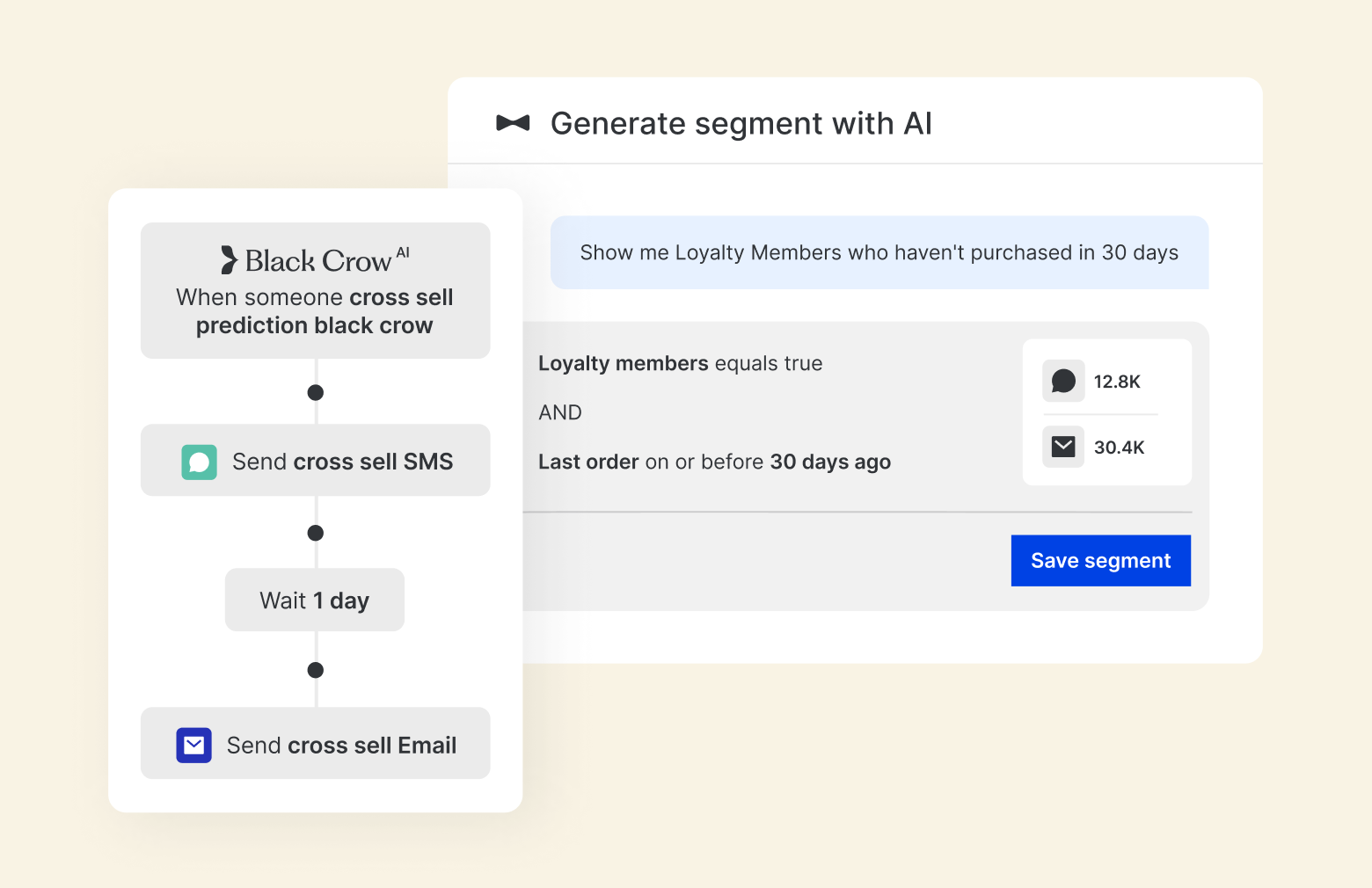Select the blue email envelope icon
This screenshot has height=888, width=1372.
pyautogui.click(x=193, y=744)
